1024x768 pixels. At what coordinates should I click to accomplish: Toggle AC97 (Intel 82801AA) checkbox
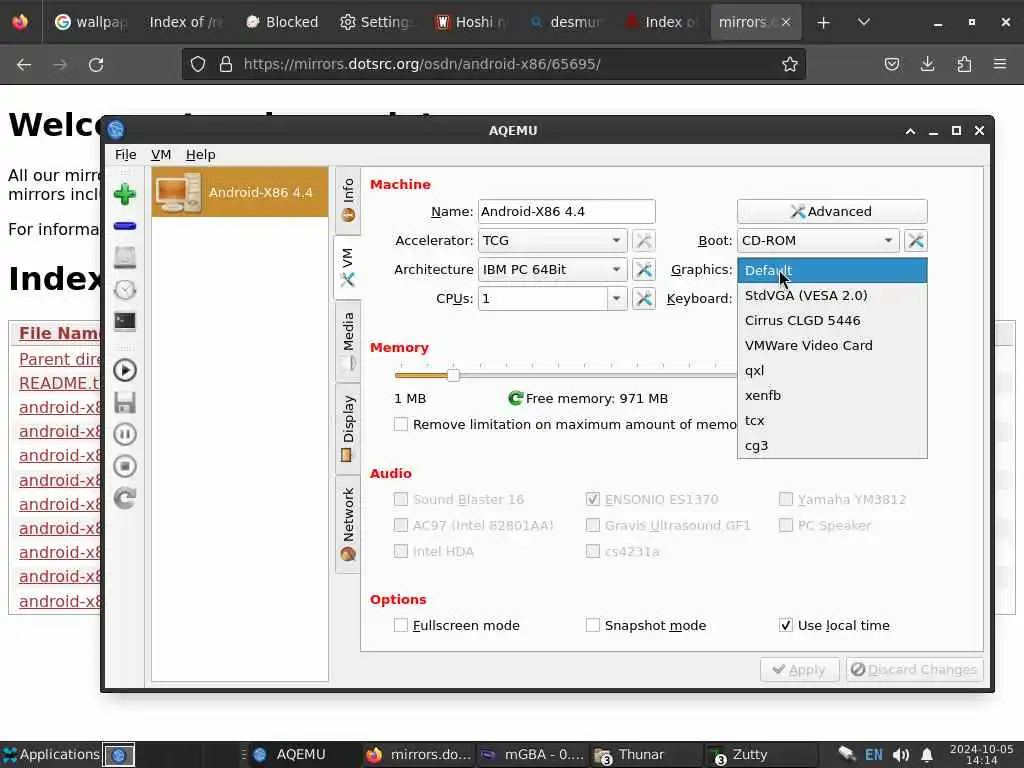(x=401, y=525)
